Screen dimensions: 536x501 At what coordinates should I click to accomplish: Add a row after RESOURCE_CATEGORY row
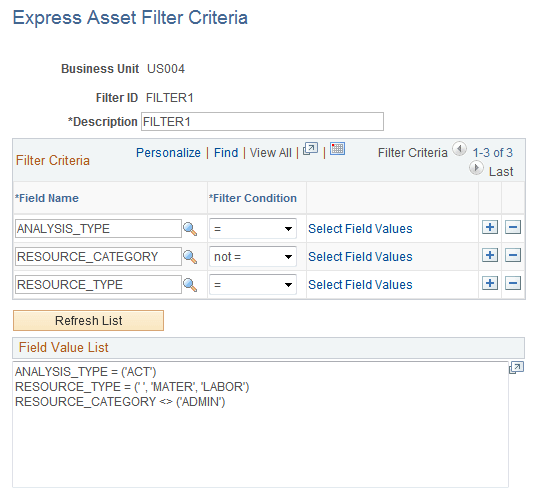(x=490, y=255)
